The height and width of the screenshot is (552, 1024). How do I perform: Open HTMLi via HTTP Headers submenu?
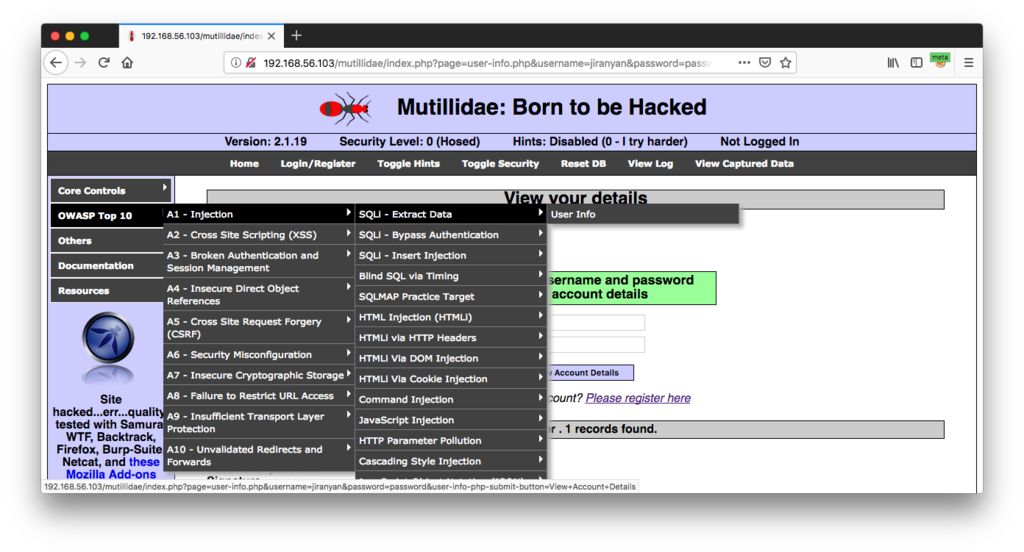pyautogui.click(x=451, y=338)
